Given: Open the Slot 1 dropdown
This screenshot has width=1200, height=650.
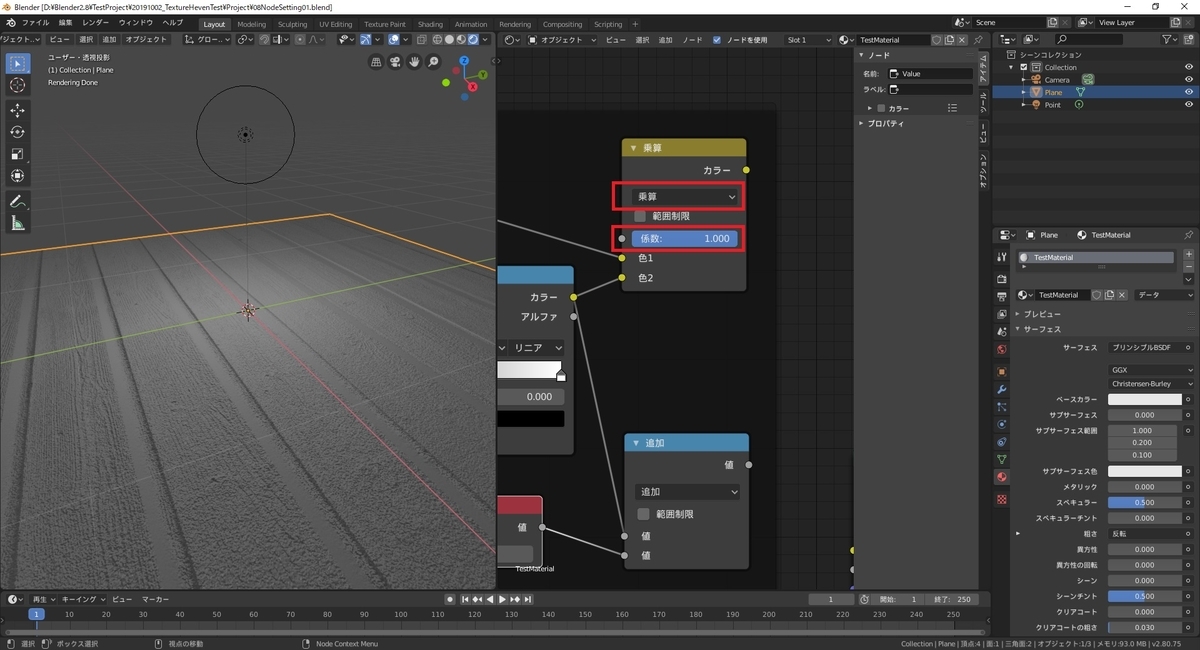Looking at the screenshot, I should point(809,39).
